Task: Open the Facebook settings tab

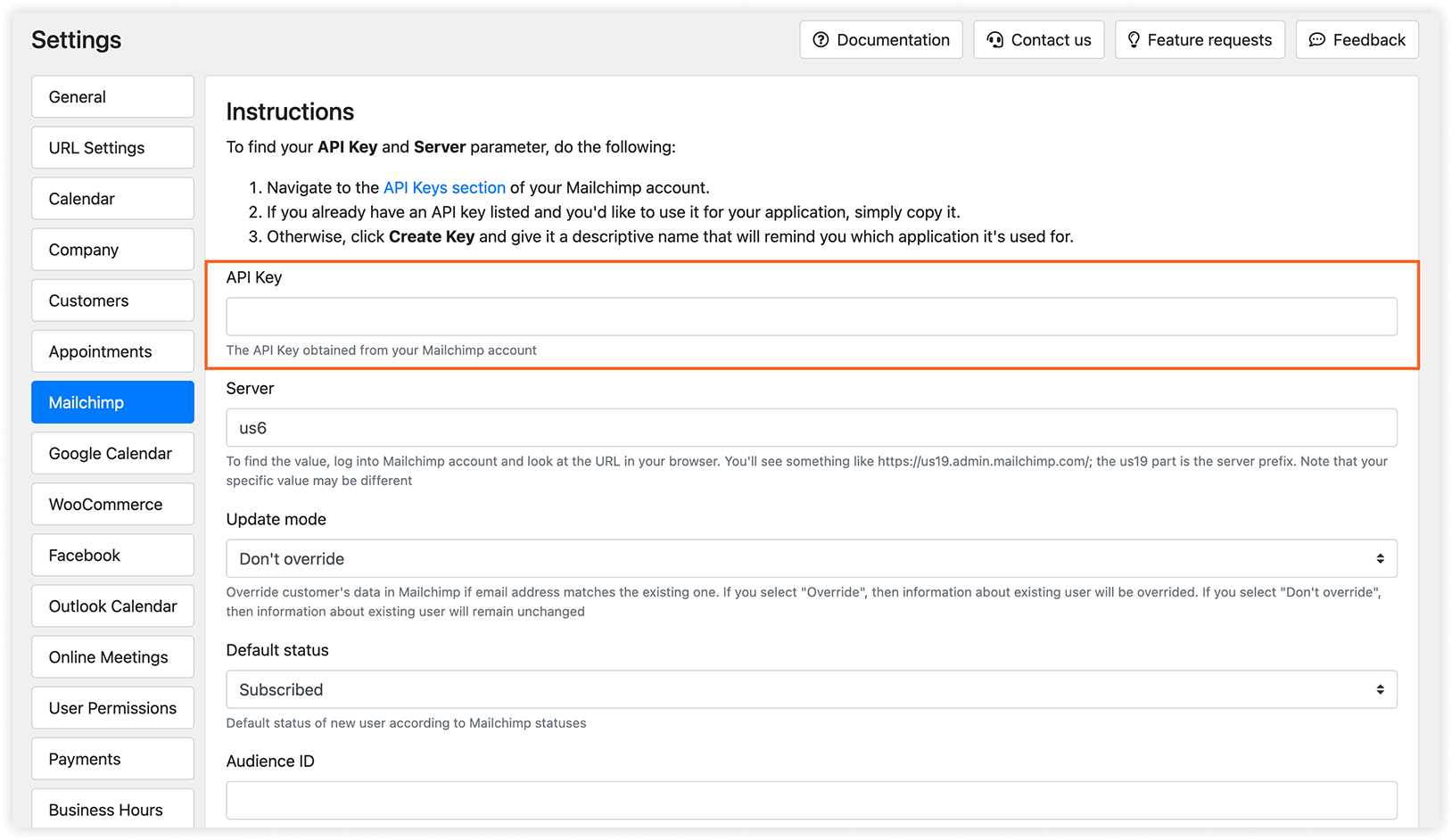Action: (112, 556)
